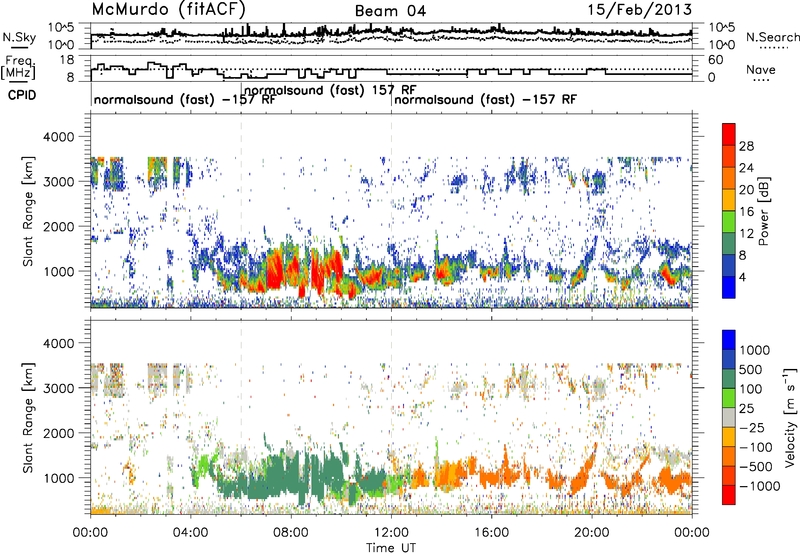Click the 'McMurdo (fitACF)' title text
Screen dimensions: 800x554
pyautogui.click(x=168, y=10)
